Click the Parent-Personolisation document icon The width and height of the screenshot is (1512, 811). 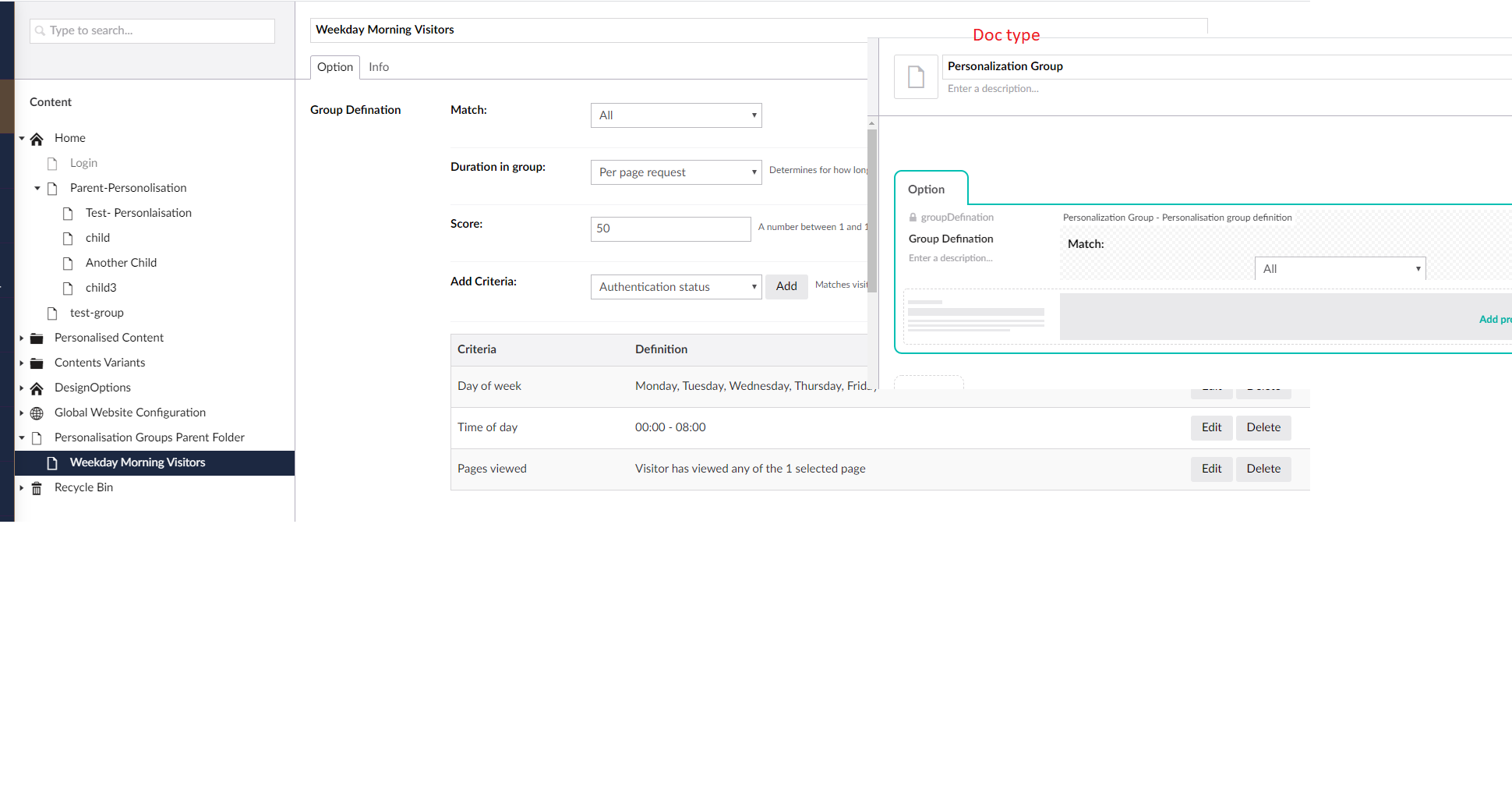click(x=52, y=189)
